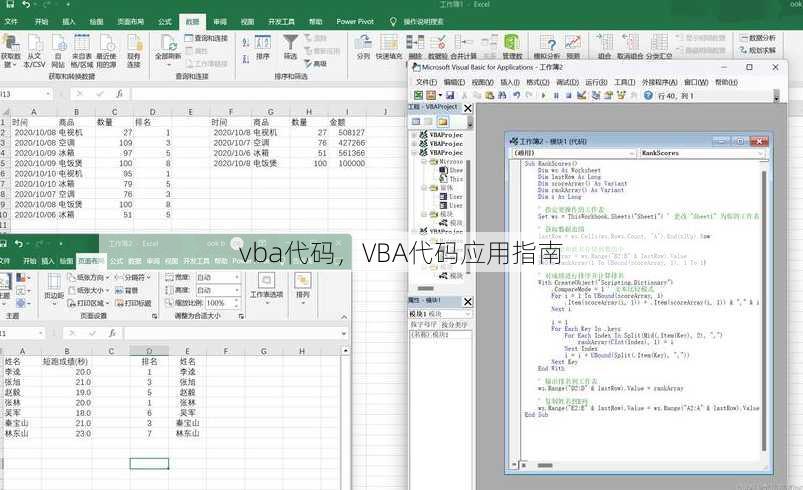Open the 纸张方向 orientation dropdown
Screen dimensions: 803x490
pos(89,277)
